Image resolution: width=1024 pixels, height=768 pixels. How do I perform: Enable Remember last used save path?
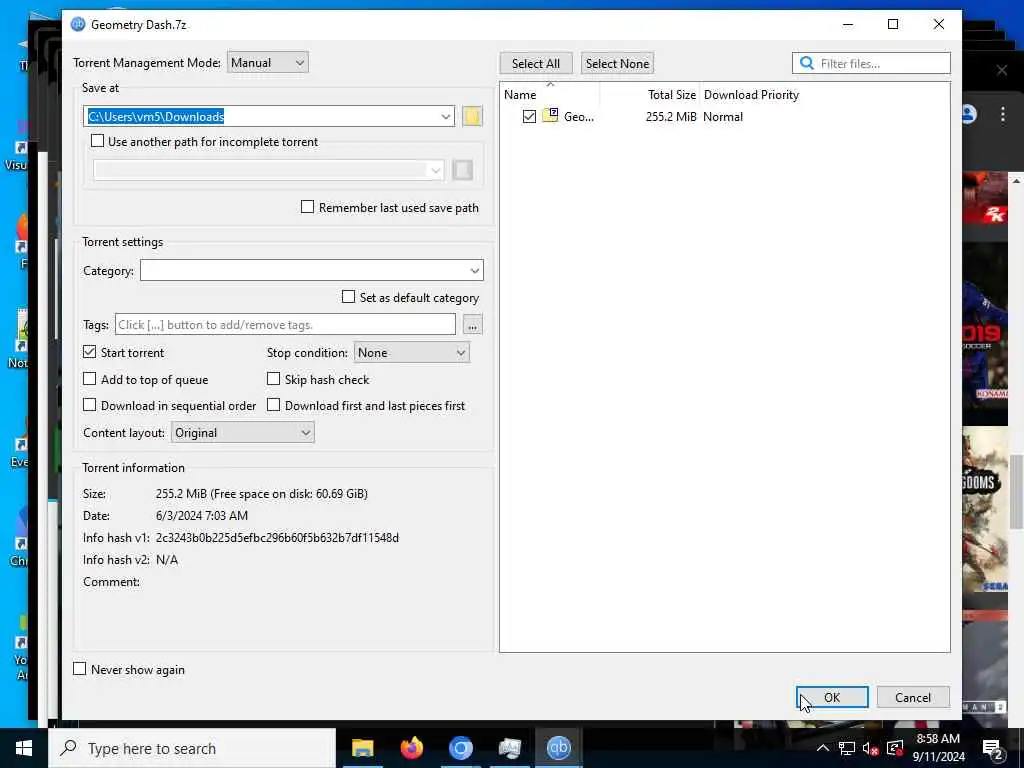tap(307, 207)
